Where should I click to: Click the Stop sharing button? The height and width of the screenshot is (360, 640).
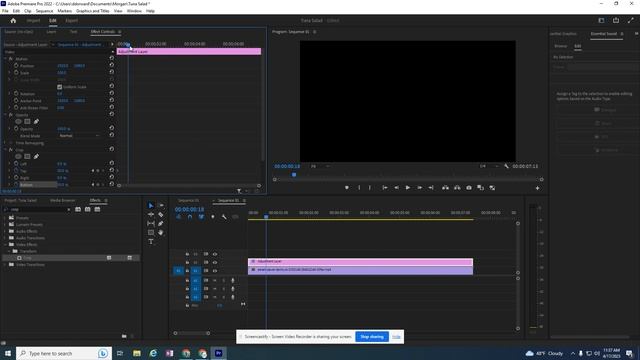click(x=372, y=337)
